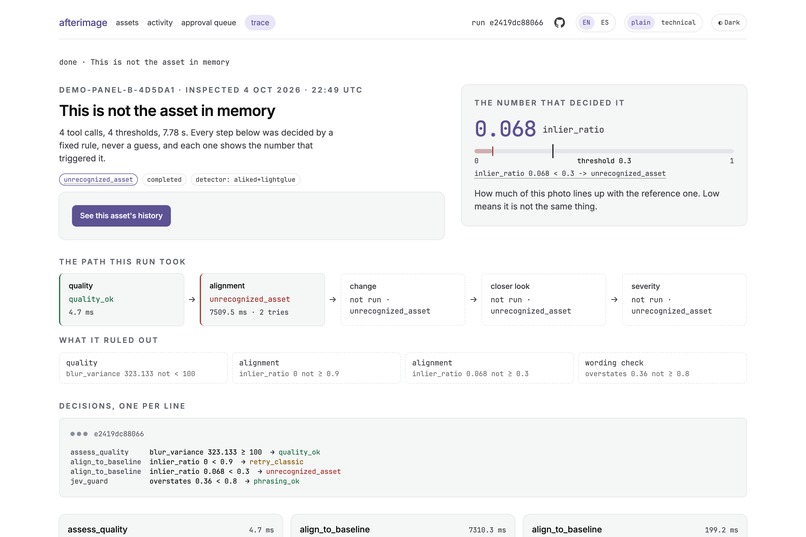Click See this asset's history button
Viewport: 806px width, 537px height.
click(x=121, y=216)
